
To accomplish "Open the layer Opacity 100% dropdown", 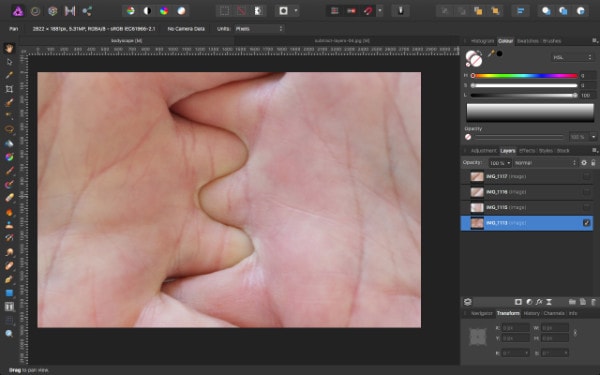I will tap(501, 163).
